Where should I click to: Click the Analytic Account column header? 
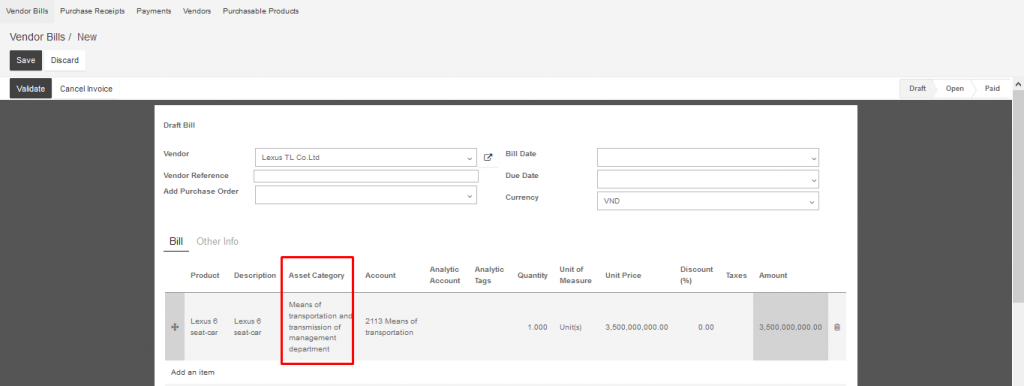[444, 275]
